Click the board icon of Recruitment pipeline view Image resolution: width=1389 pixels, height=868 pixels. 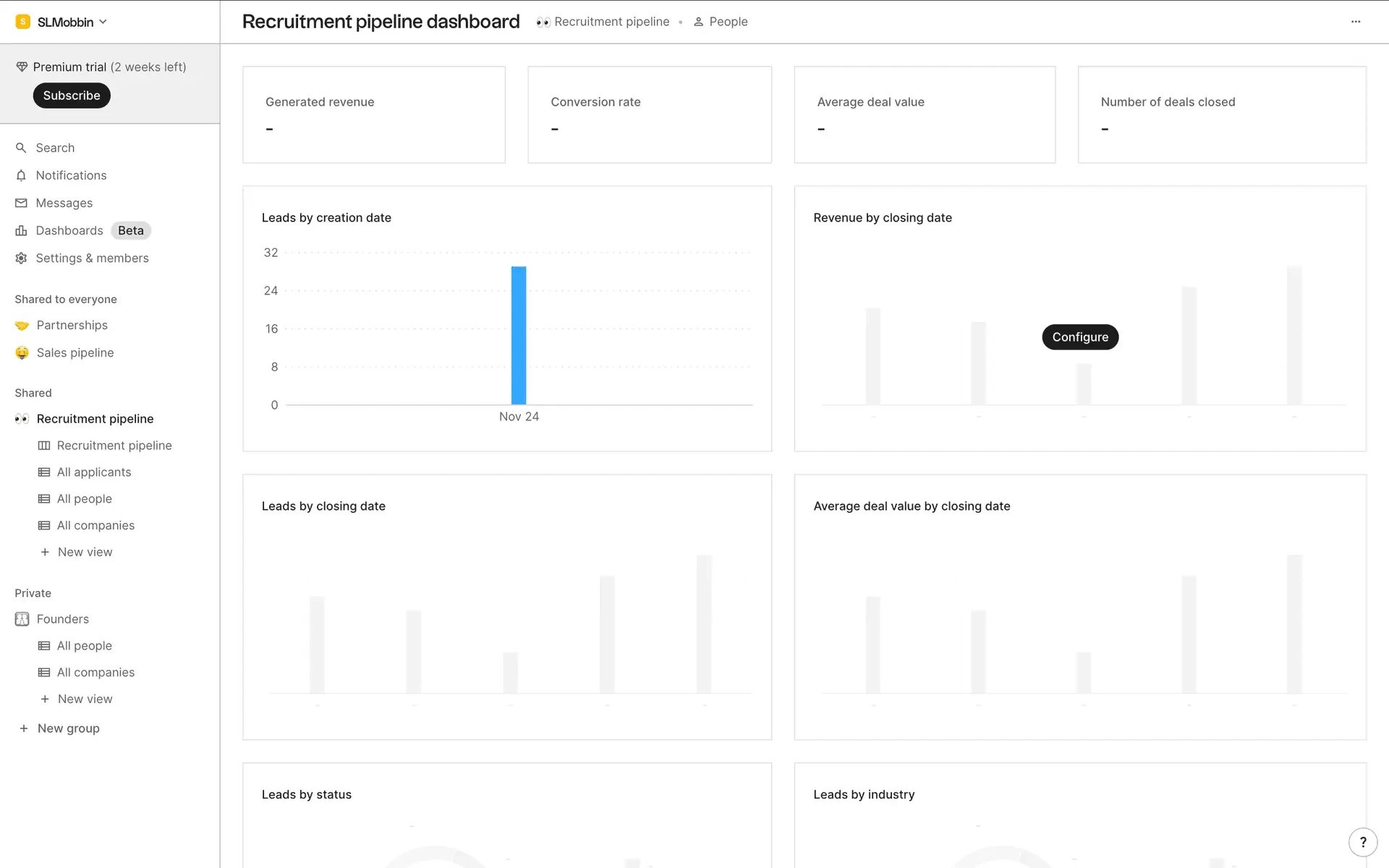pyautogui.click(x=44, y=446)
